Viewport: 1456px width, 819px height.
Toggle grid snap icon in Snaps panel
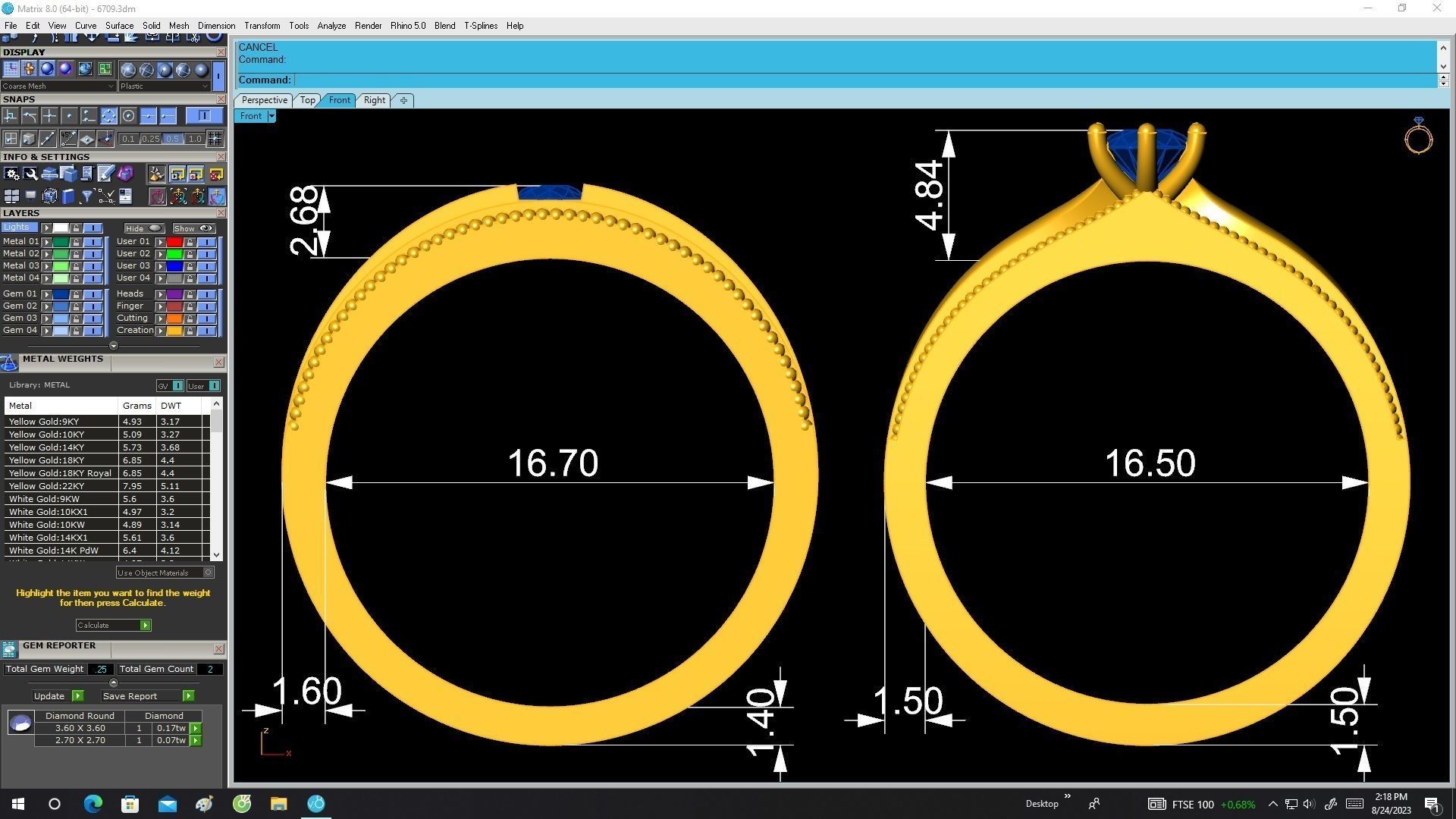tap(215, 139)
